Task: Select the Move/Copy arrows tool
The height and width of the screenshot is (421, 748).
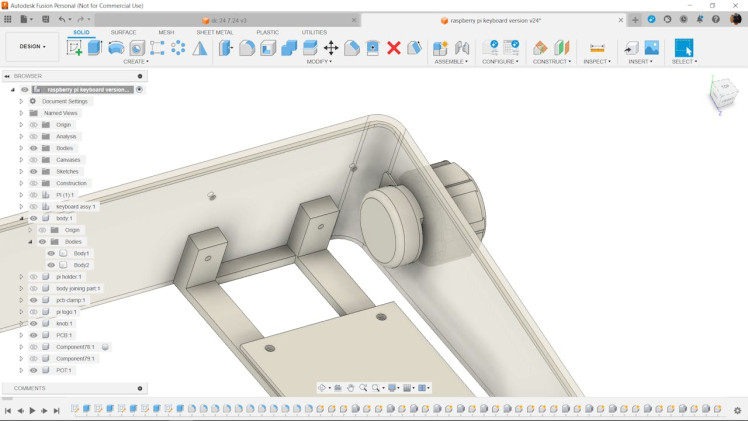Action: (x=331, y=47)
